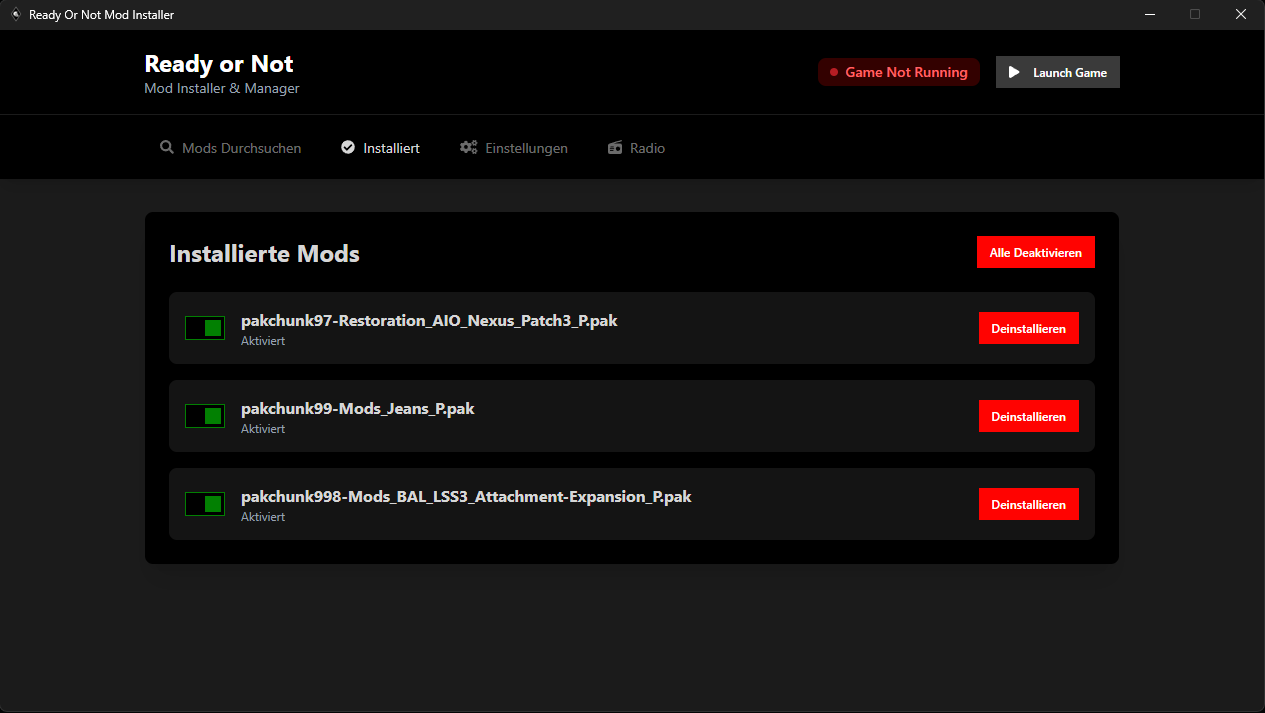This screenshot has height=713, width=1265.
Task: Go to the Radio tab
Action: 636,148
